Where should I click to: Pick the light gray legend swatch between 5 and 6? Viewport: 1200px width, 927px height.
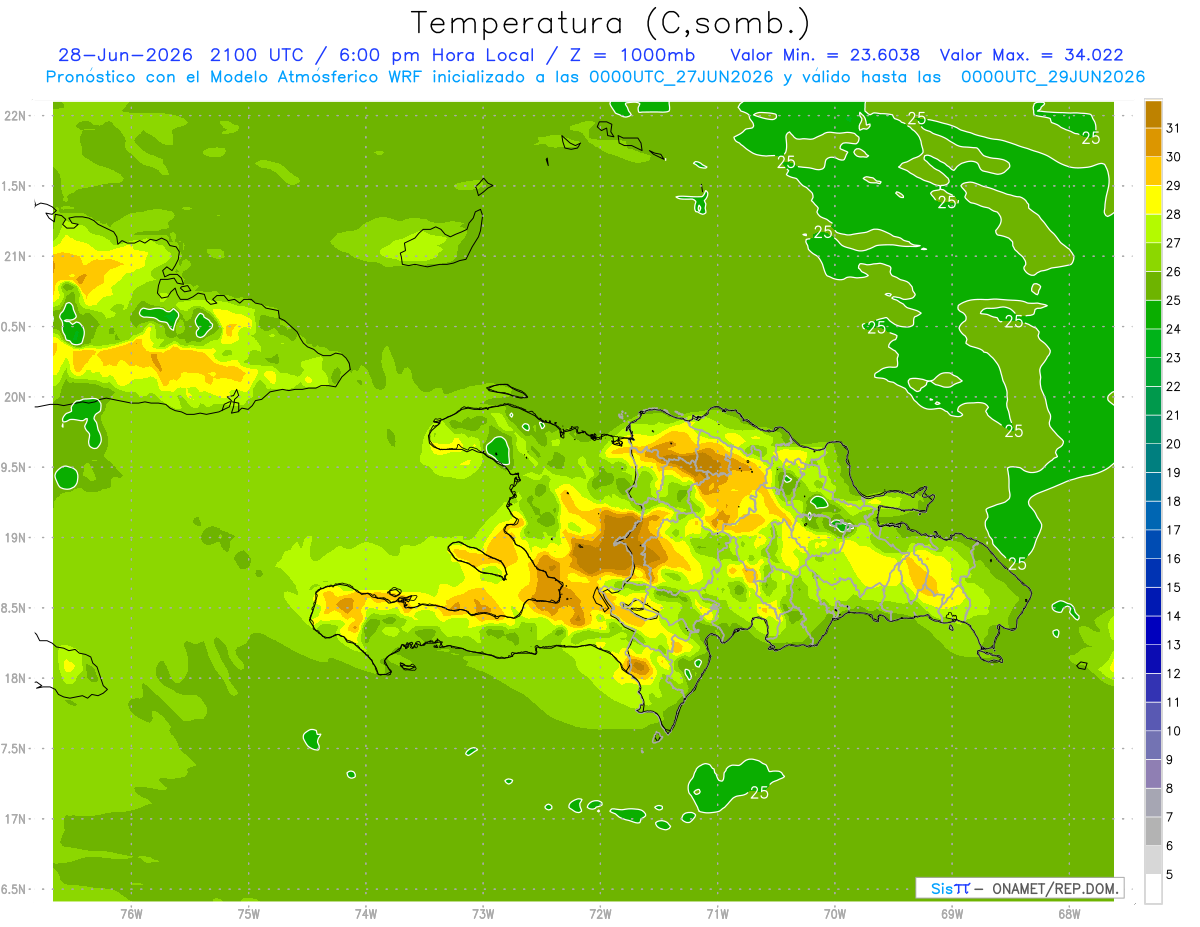1153,860
